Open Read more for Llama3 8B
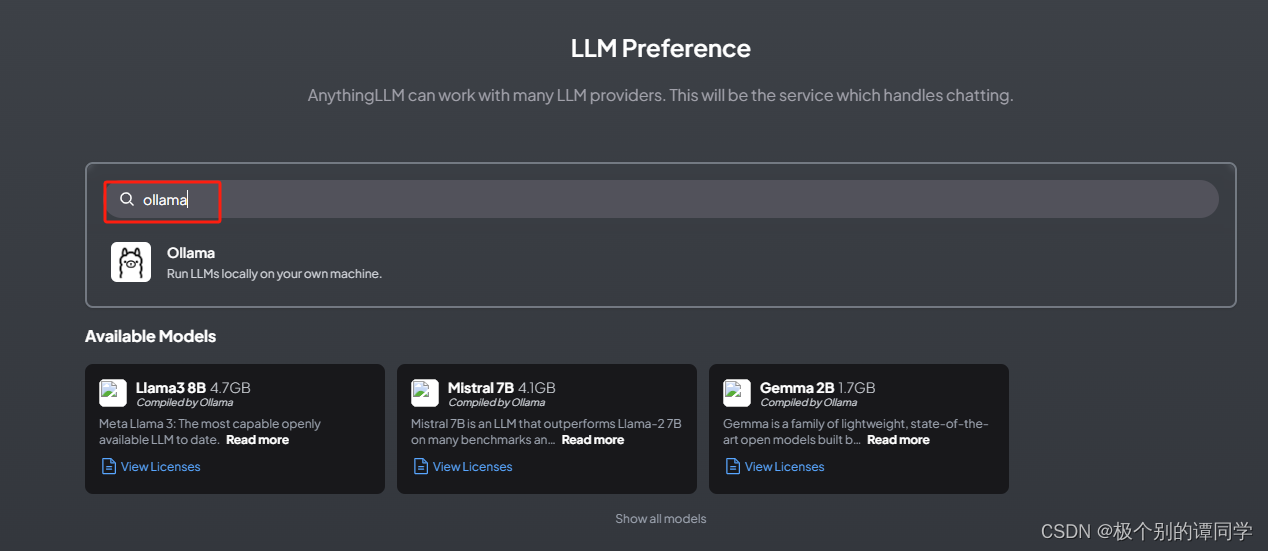Image resolution: width=1268 pixels, height=551 pixels. [257, 440]
